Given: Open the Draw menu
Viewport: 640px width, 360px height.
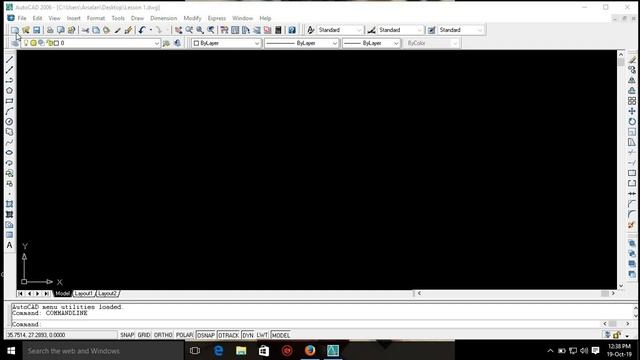Looking at the screenshot, I should (137, 18).
